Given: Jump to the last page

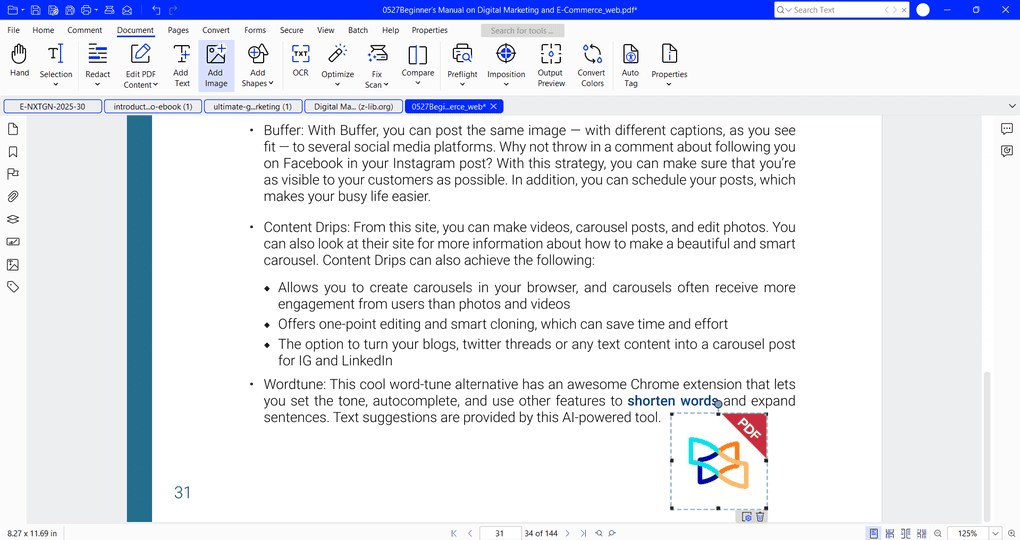Looking at the screenshot, I should pyautogui.click(x=583, y=533).
